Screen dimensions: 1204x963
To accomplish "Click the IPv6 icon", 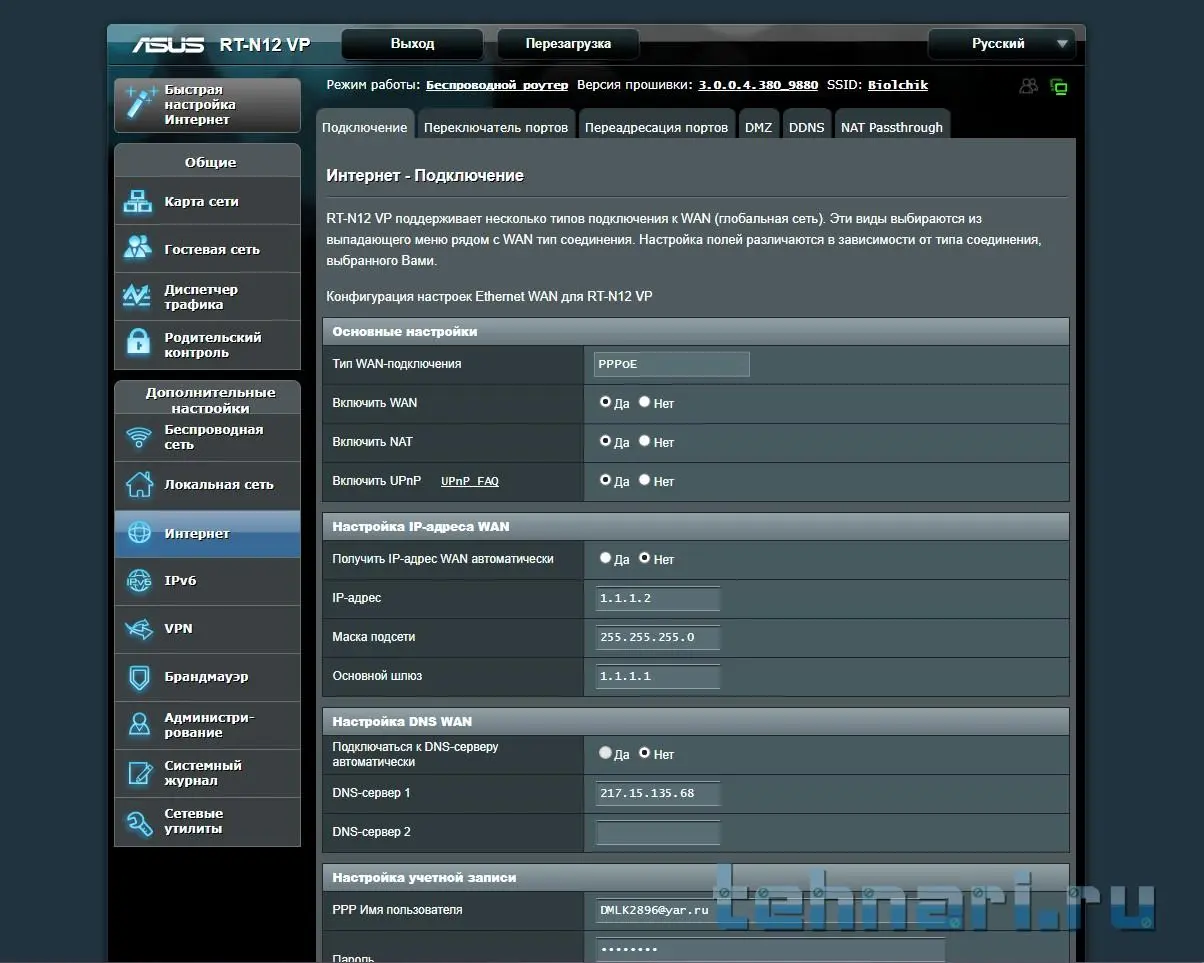I will 138,581.
